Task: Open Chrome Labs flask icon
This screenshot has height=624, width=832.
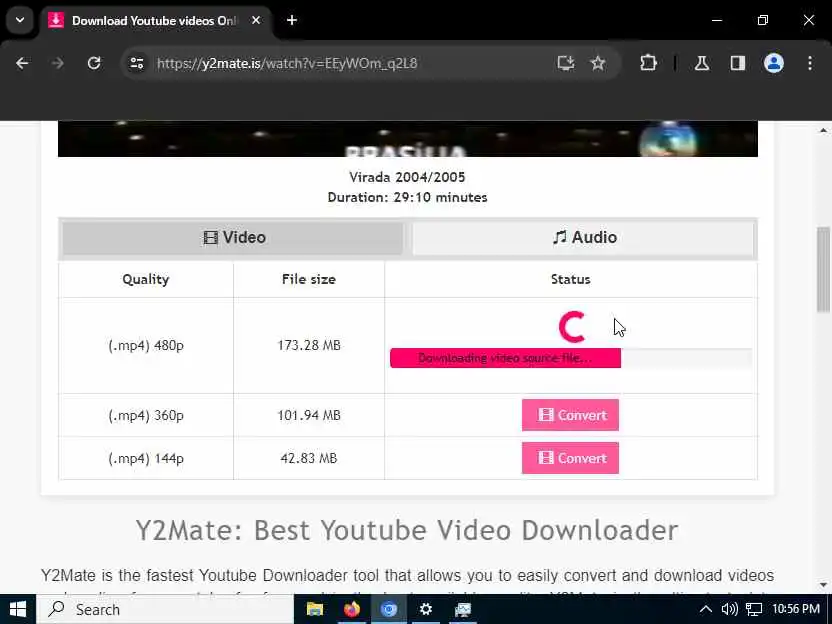Action: click(702, 63)
